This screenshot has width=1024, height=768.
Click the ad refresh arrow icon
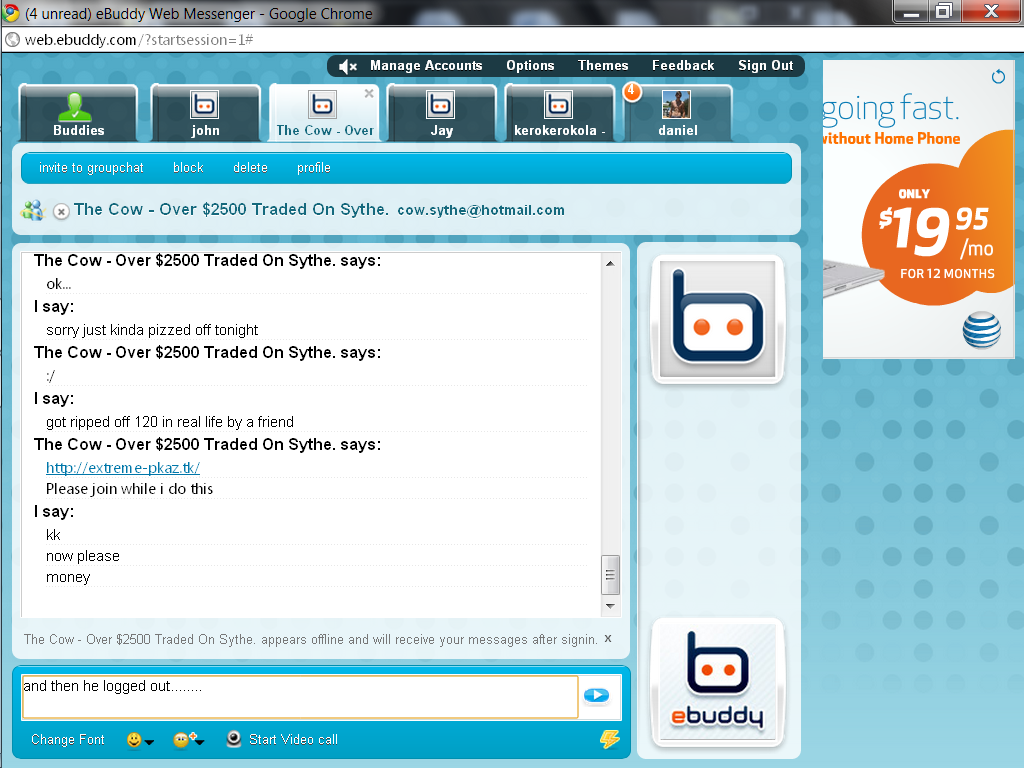tap(998, 76)
